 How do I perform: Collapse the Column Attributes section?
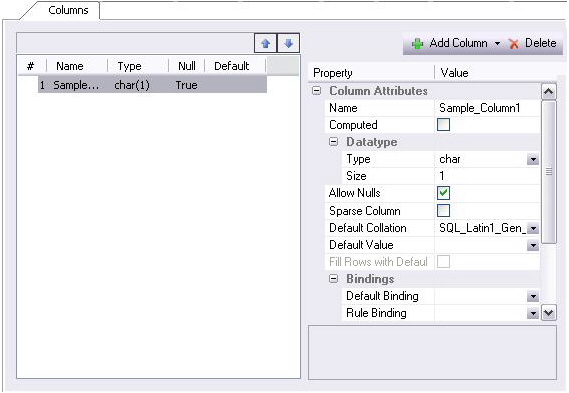[x=317, y=91]
